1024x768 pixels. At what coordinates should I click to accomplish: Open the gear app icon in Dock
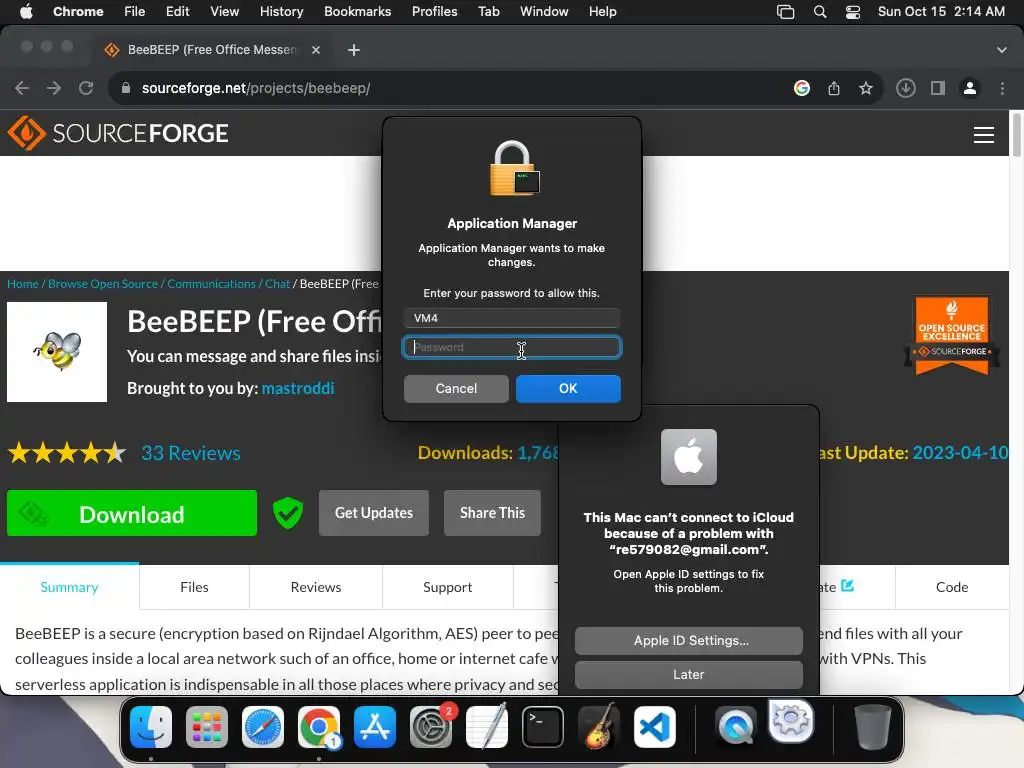pyautogui.click(x=791, y=721)
